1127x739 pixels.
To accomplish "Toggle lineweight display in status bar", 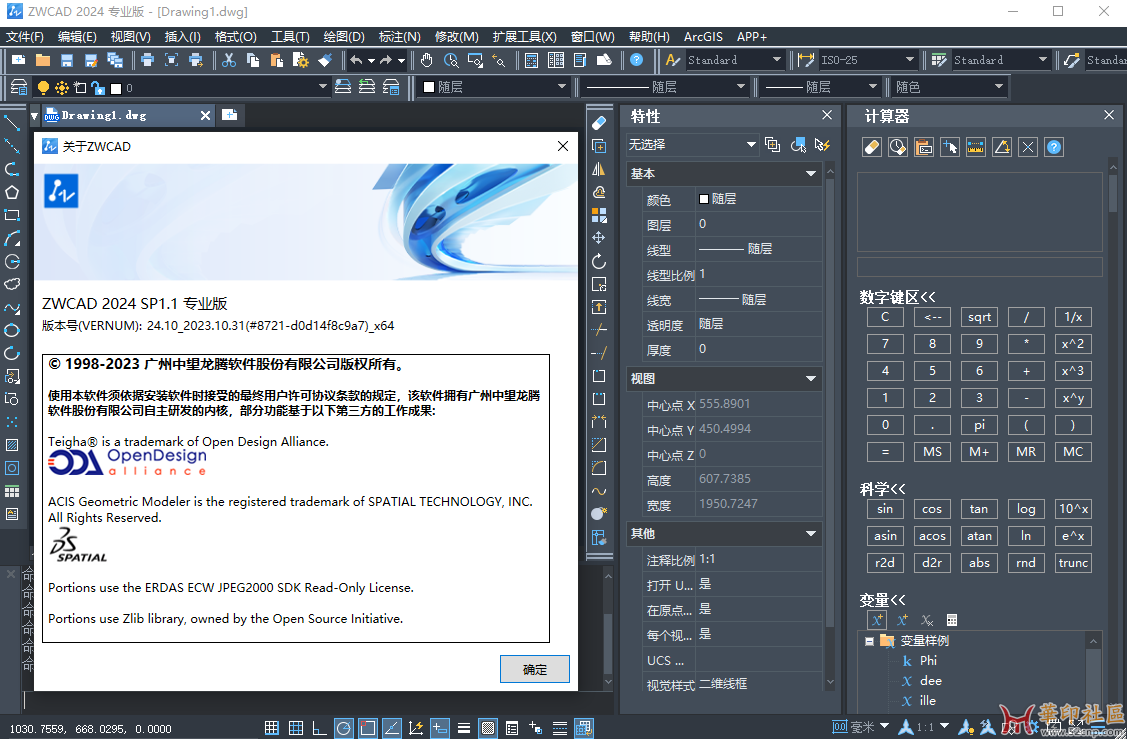I will pyautogui.click(x=464, y=728).
